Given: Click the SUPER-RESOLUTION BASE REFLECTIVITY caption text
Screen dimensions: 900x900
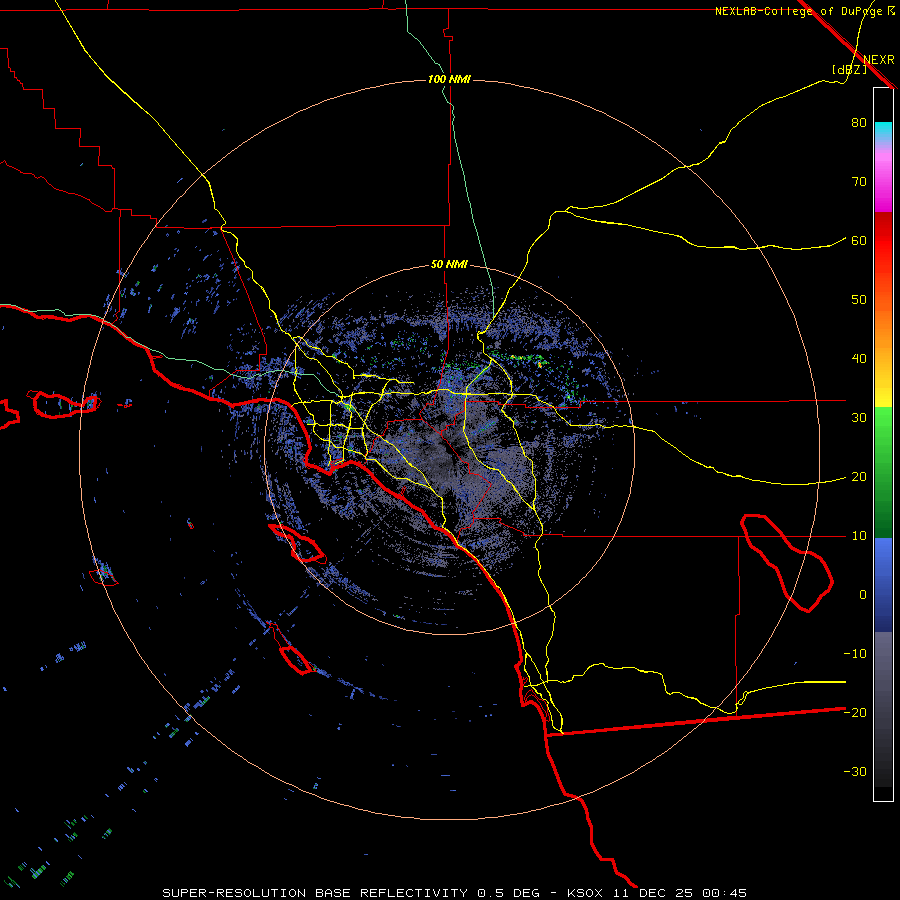Looking at the screenshot, I should coord(315,893).
